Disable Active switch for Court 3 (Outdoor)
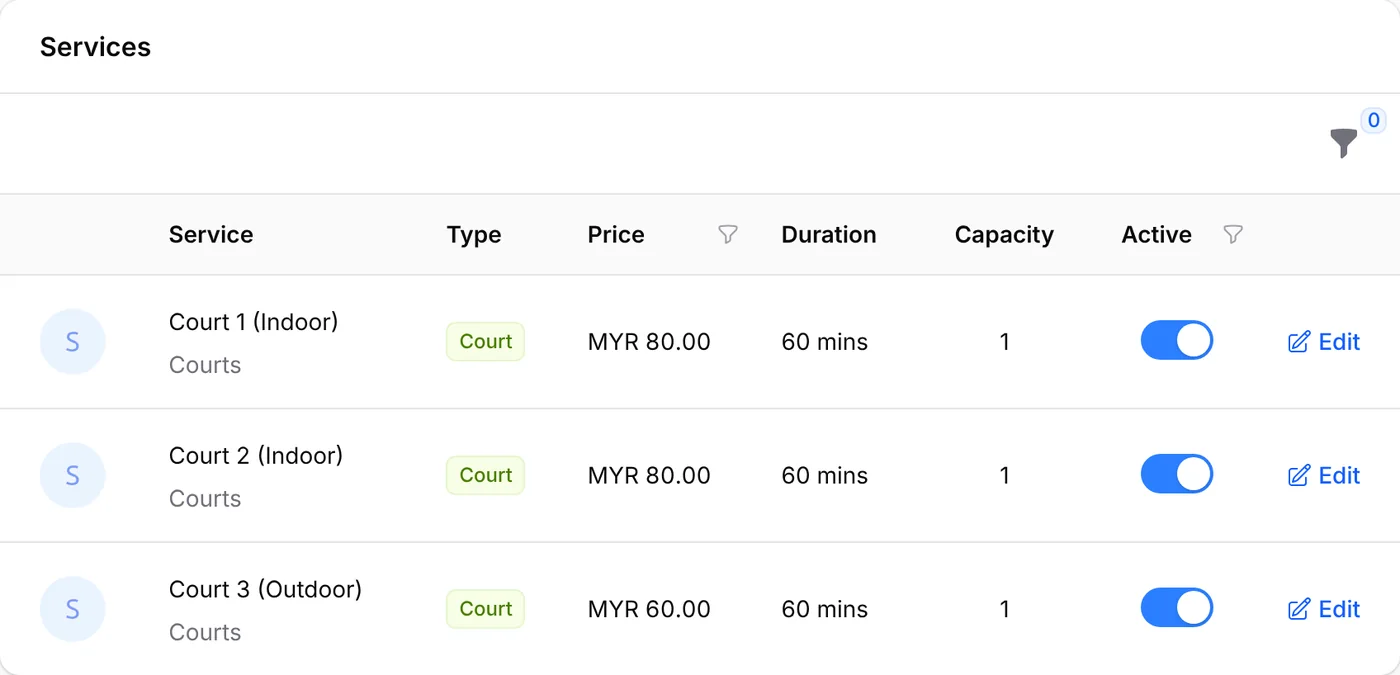 (x=1177, y=608)
